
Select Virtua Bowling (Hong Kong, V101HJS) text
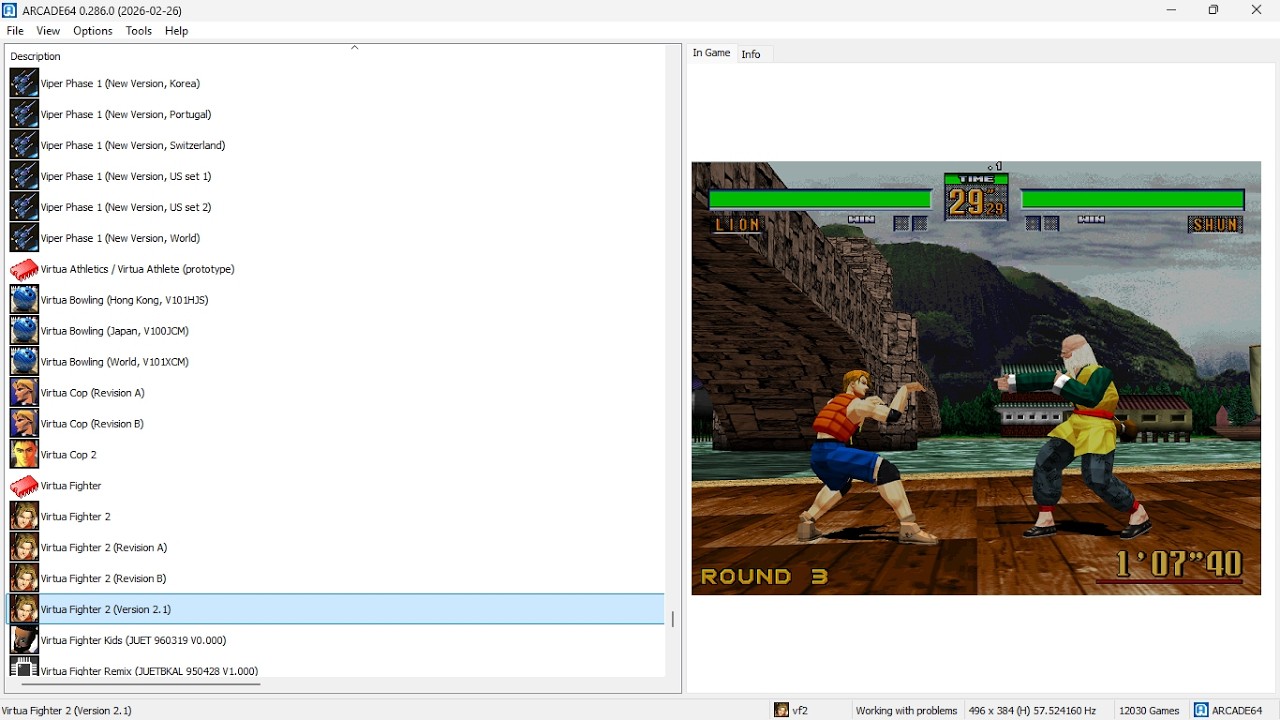(125, 301)
